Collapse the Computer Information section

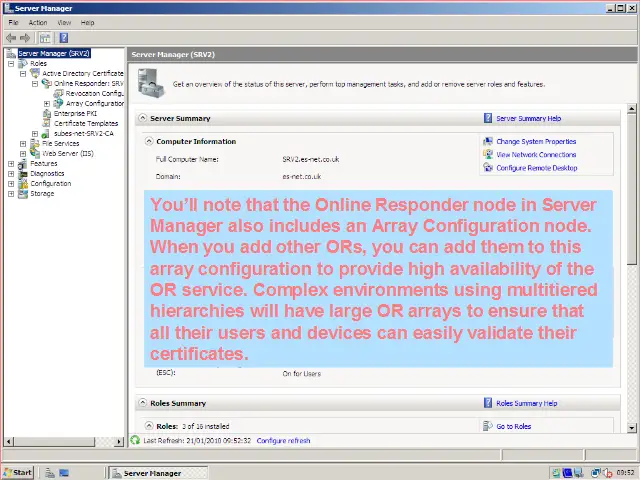149,142
